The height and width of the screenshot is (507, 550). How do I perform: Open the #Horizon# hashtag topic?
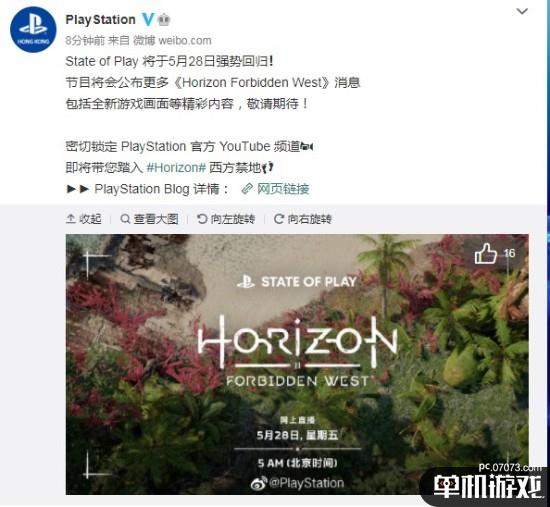(x=176, y=168)
